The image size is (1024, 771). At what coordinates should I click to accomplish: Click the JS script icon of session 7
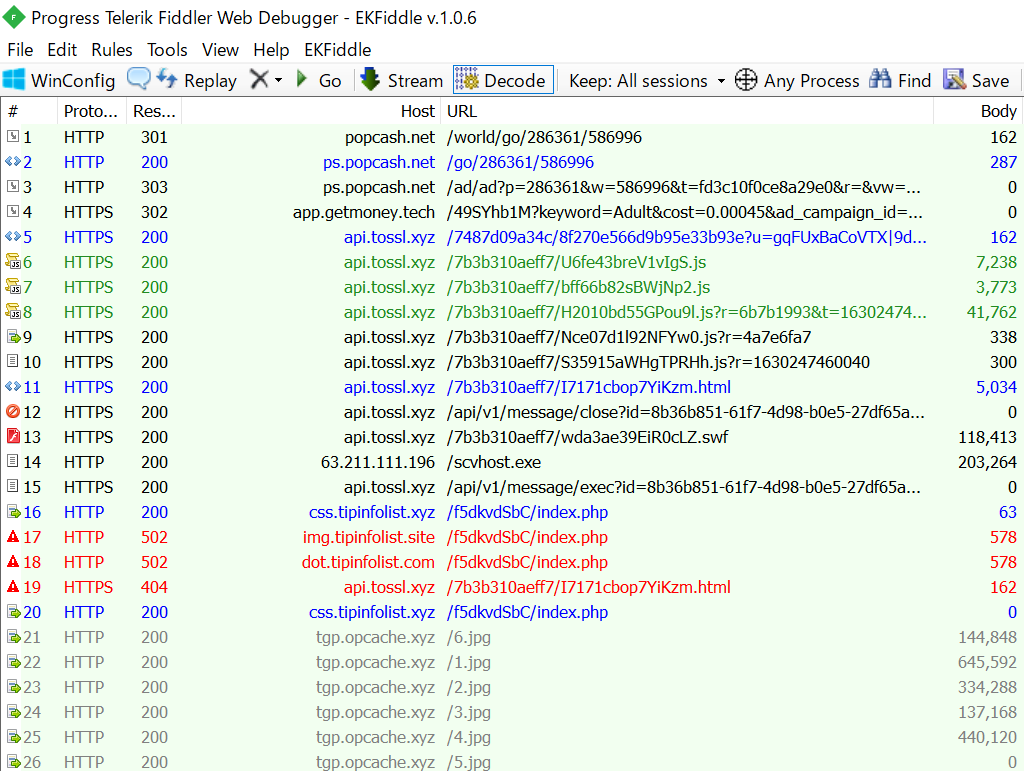tap(13, 287)
